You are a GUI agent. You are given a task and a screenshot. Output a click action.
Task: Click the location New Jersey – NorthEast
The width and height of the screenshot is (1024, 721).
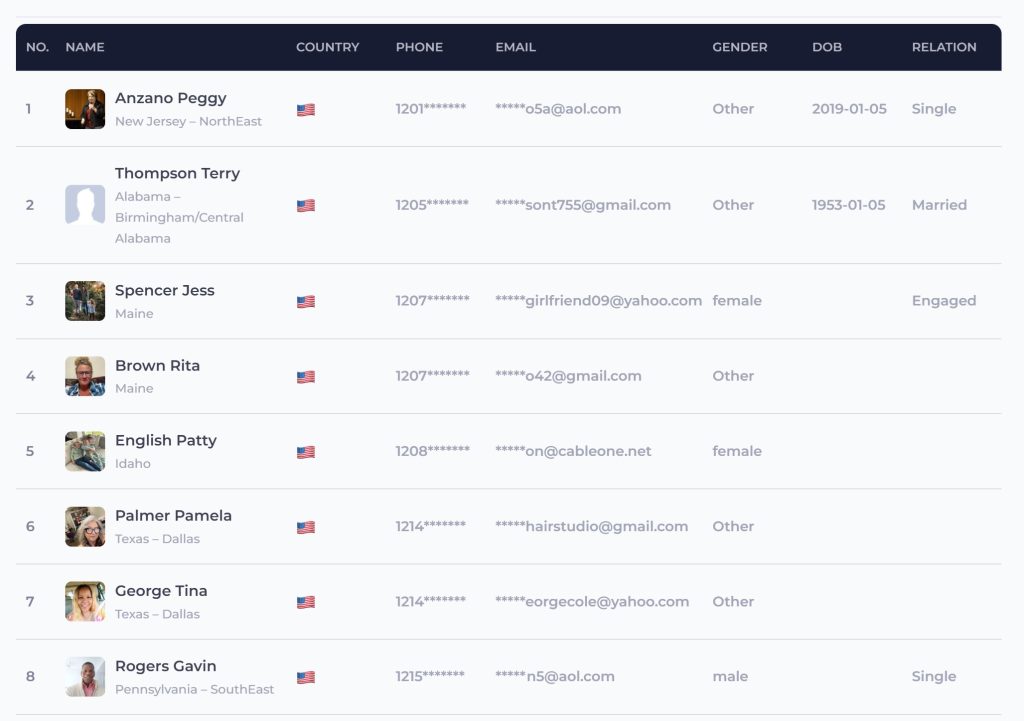pos(188,121)
